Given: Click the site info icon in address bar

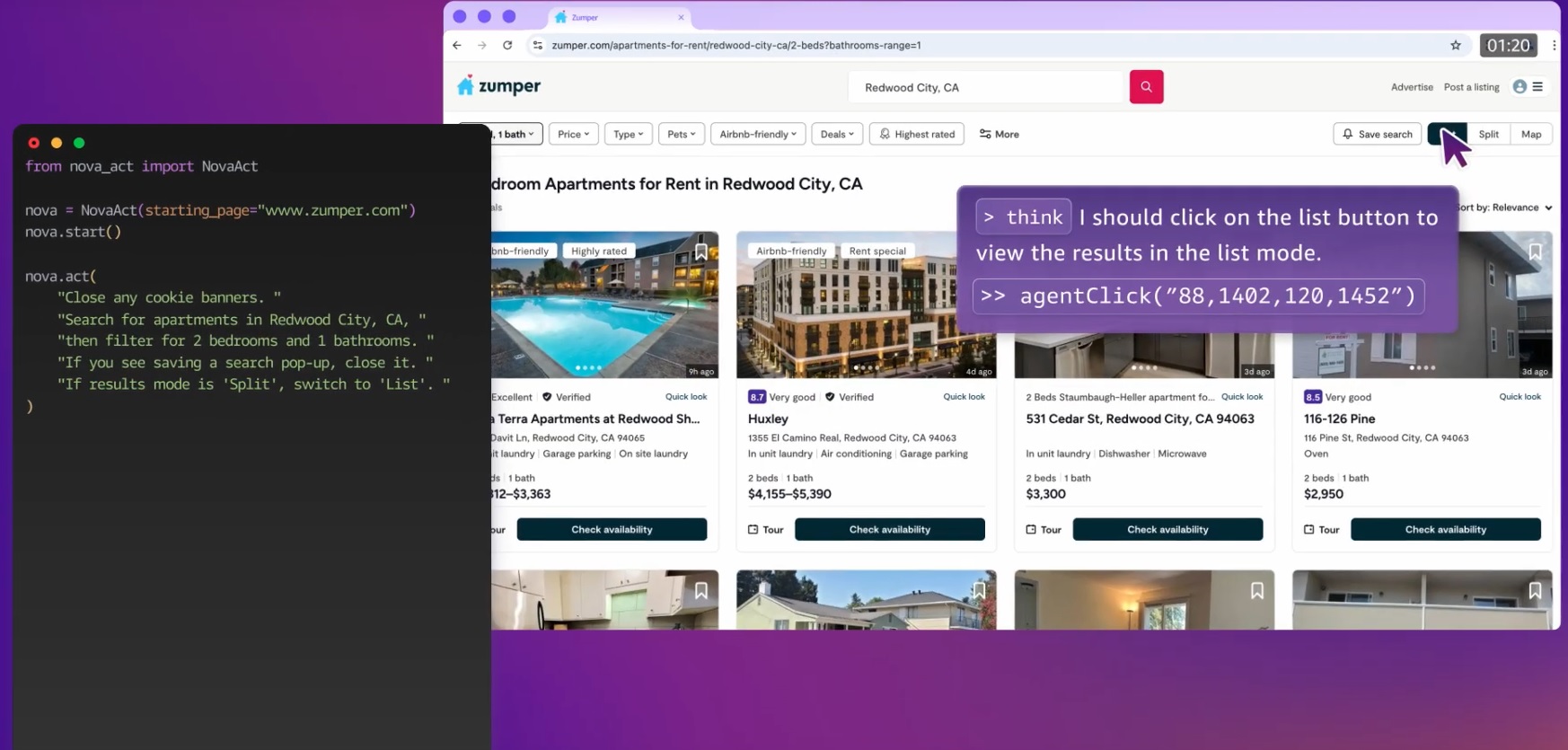Looking at the screenshot, I should point(538,45).
